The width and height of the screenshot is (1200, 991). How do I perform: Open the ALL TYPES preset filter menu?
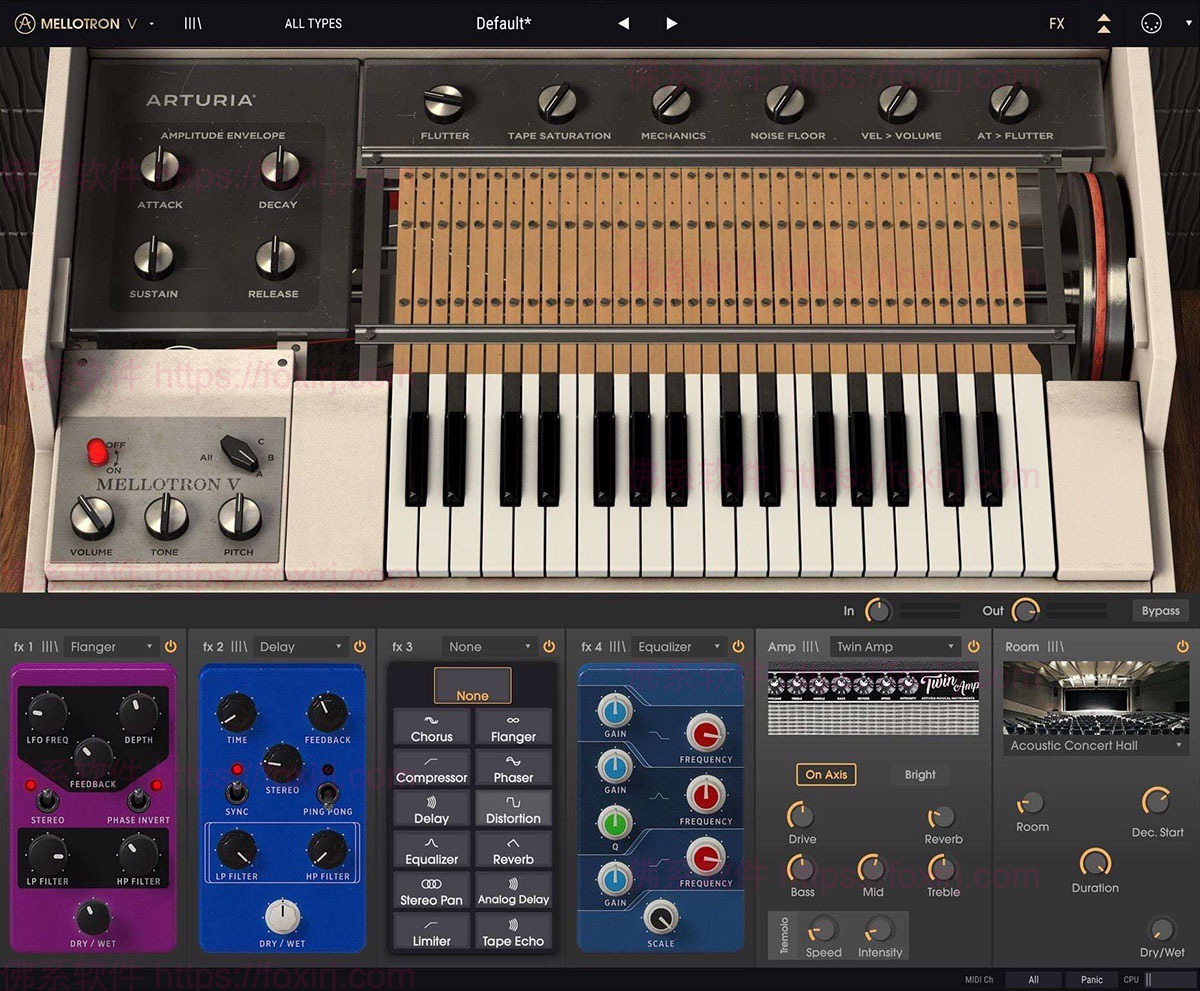313,23
